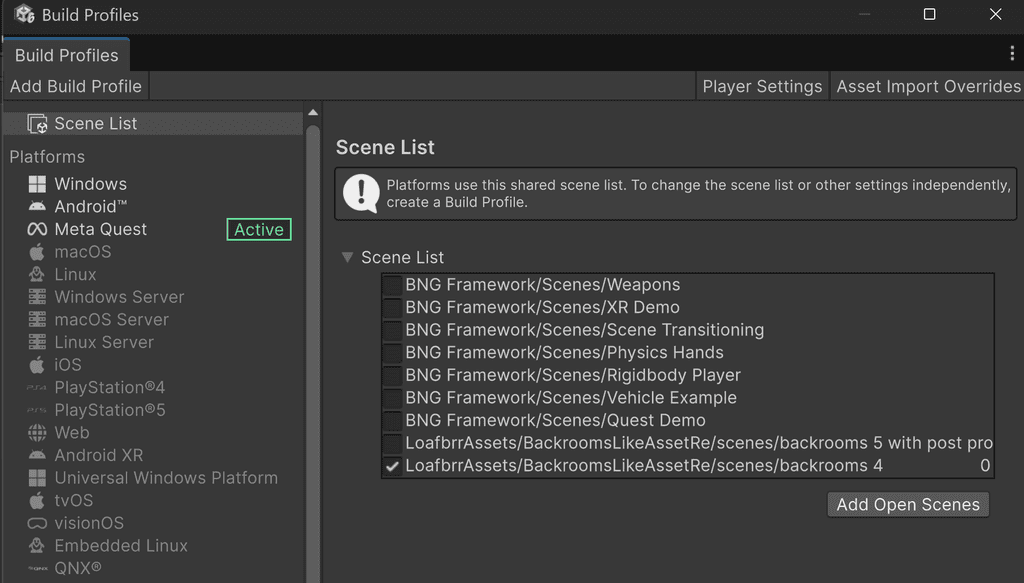Click the iOS apple icon
This screenshot has width=1024, height=583.
click(37, 364)
